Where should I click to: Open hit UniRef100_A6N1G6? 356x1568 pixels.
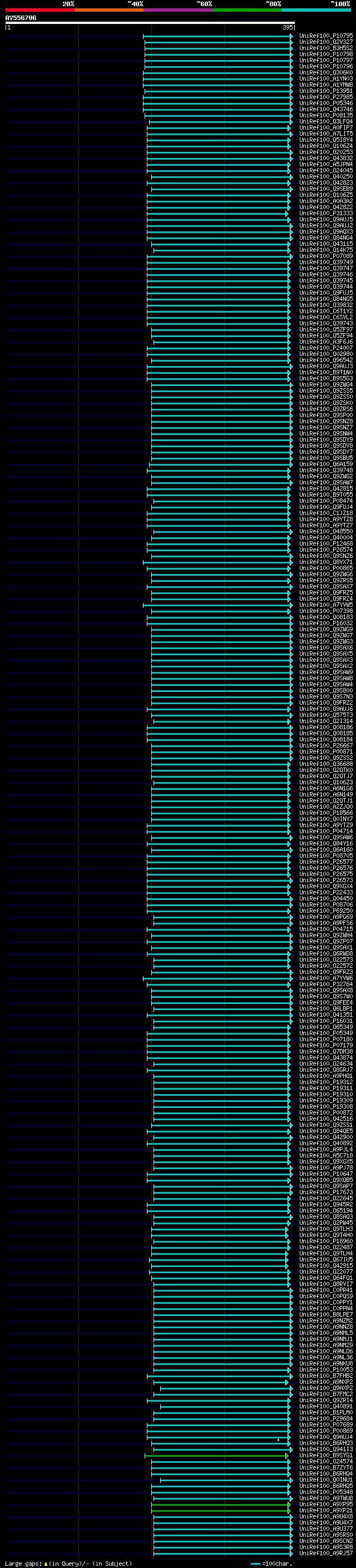click(325, 788)
